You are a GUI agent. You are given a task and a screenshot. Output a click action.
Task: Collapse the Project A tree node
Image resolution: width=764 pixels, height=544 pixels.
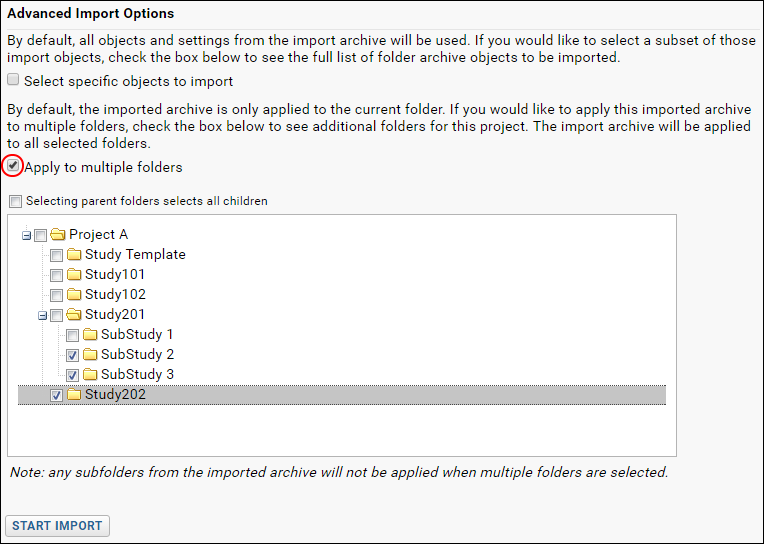[27, 236]
